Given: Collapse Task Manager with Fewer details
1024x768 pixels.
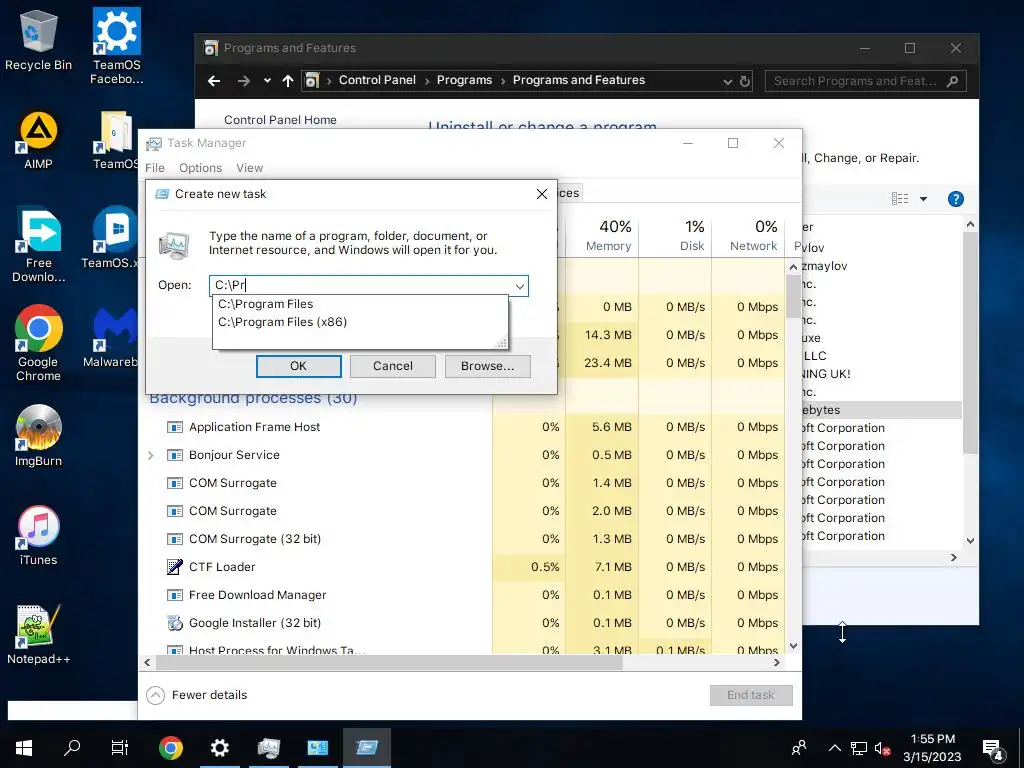Looking at the screenshot, I should point(197,695).
